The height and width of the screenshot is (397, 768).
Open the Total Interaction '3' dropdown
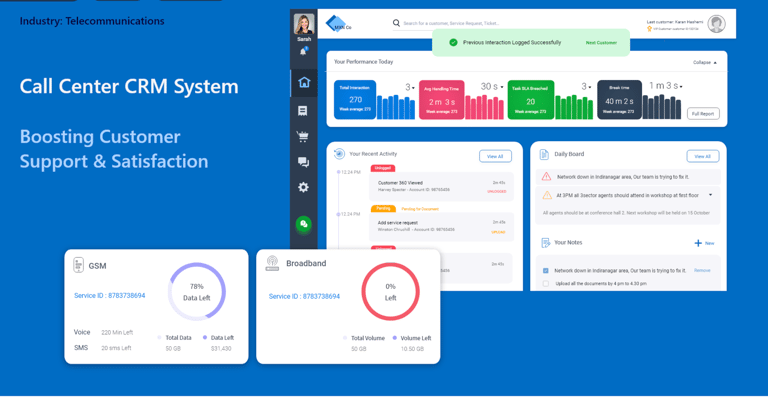click(x=410, y=87)
